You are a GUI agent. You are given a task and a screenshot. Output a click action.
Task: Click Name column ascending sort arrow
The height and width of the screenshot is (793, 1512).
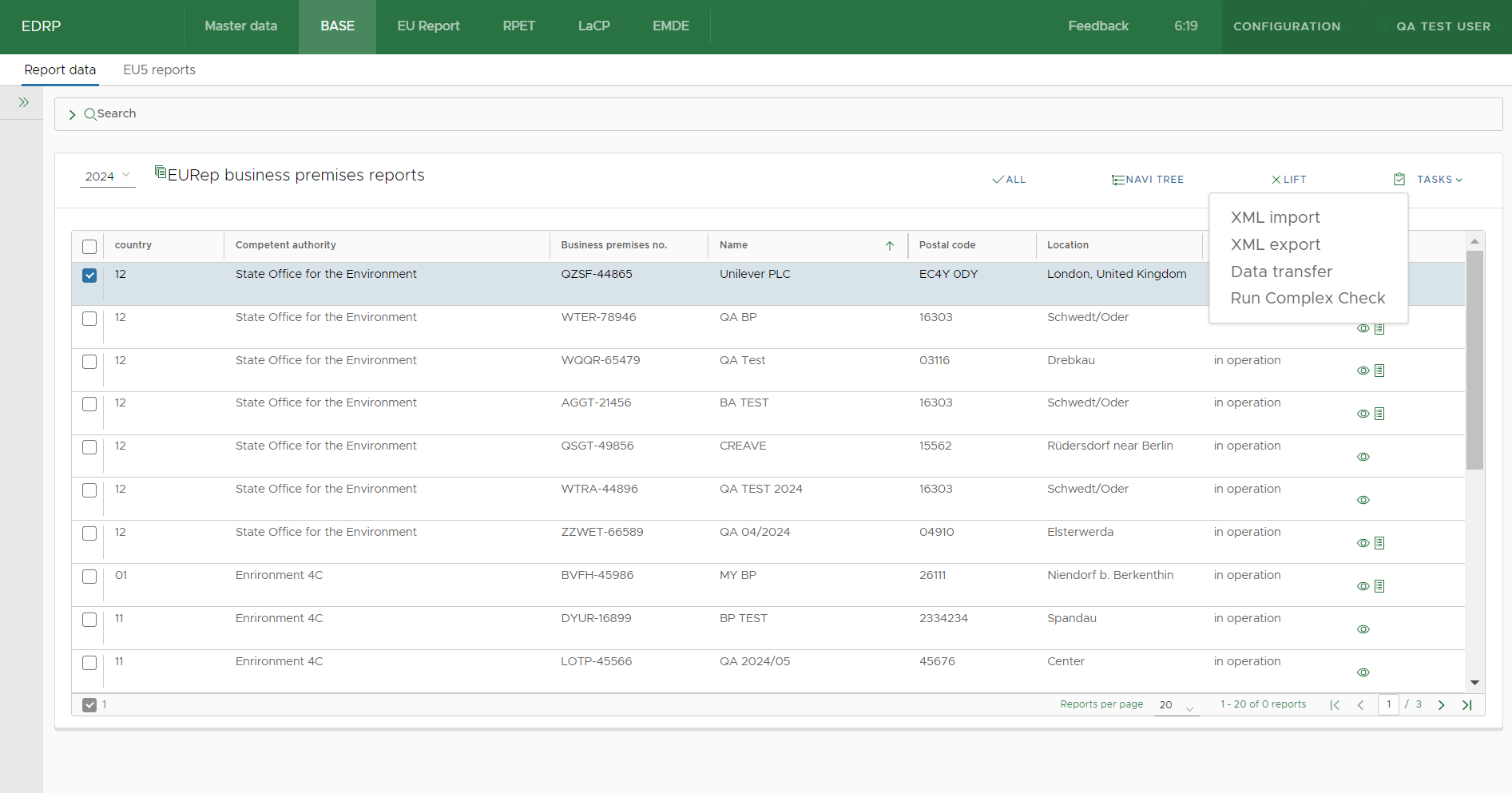889,246
